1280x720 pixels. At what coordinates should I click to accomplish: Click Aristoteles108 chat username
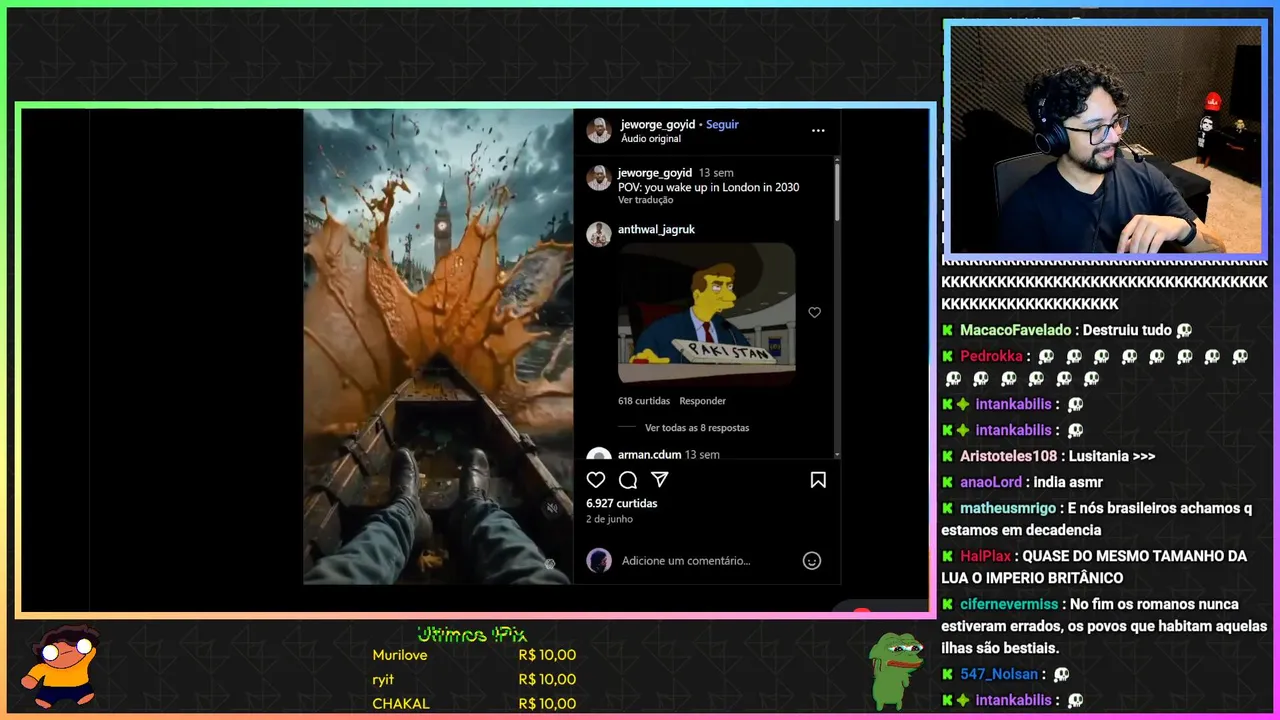pyautogui.click(x=1008, y=456)
